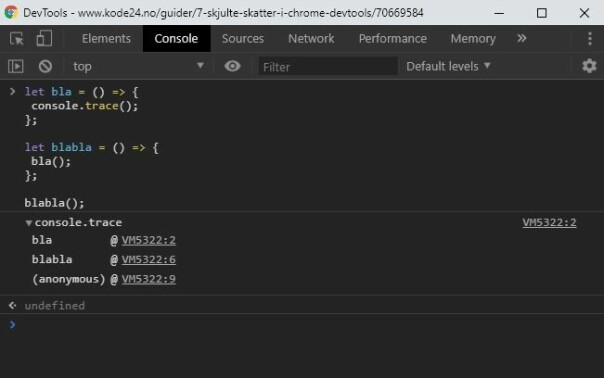Image resolution: width=604 pixels, height=378 pixels.
Task: Open Console settings gear
Action: tap(589, 66)
